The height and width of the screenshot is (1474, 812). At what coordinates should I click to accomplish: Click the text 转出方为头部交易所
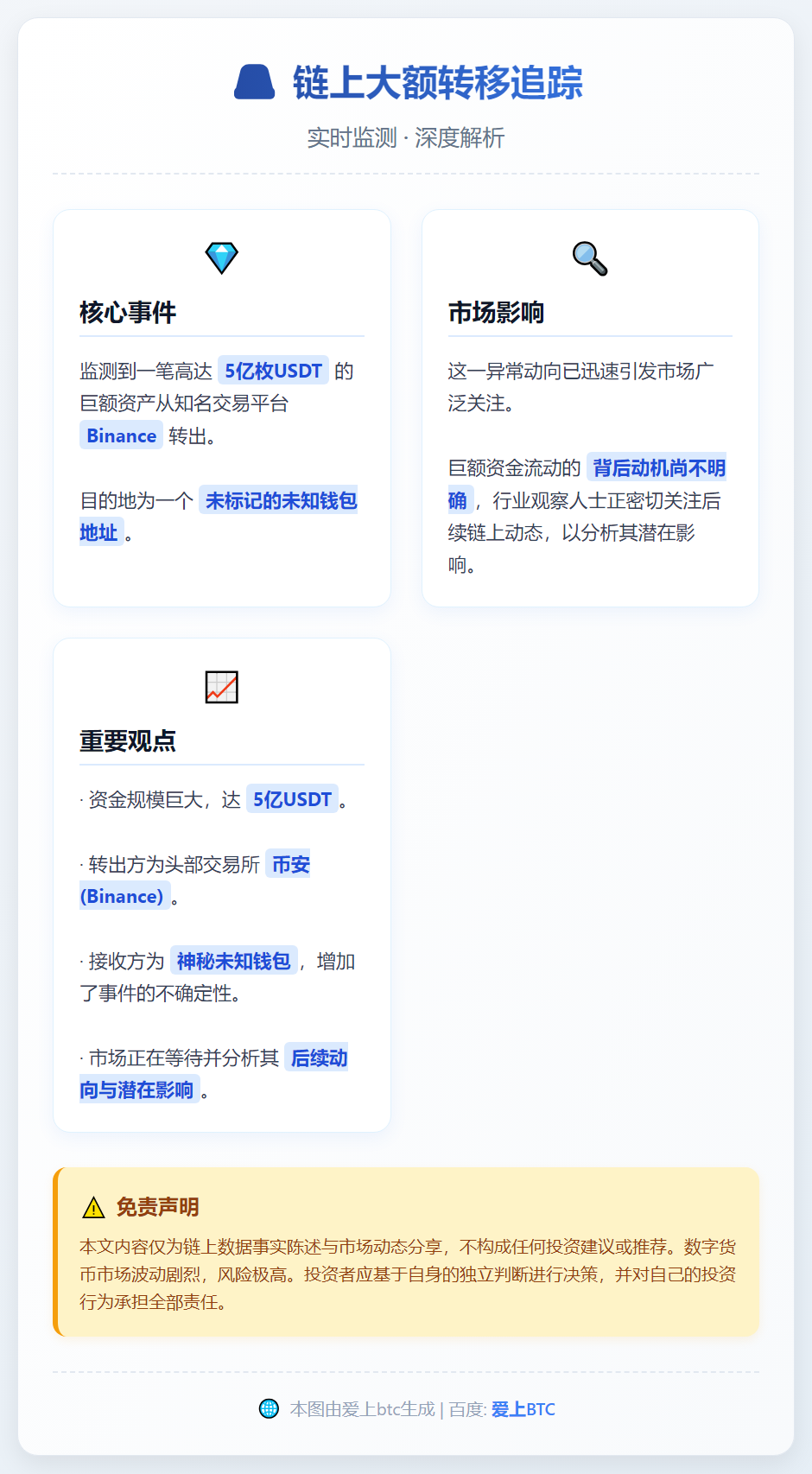[174, 865]
